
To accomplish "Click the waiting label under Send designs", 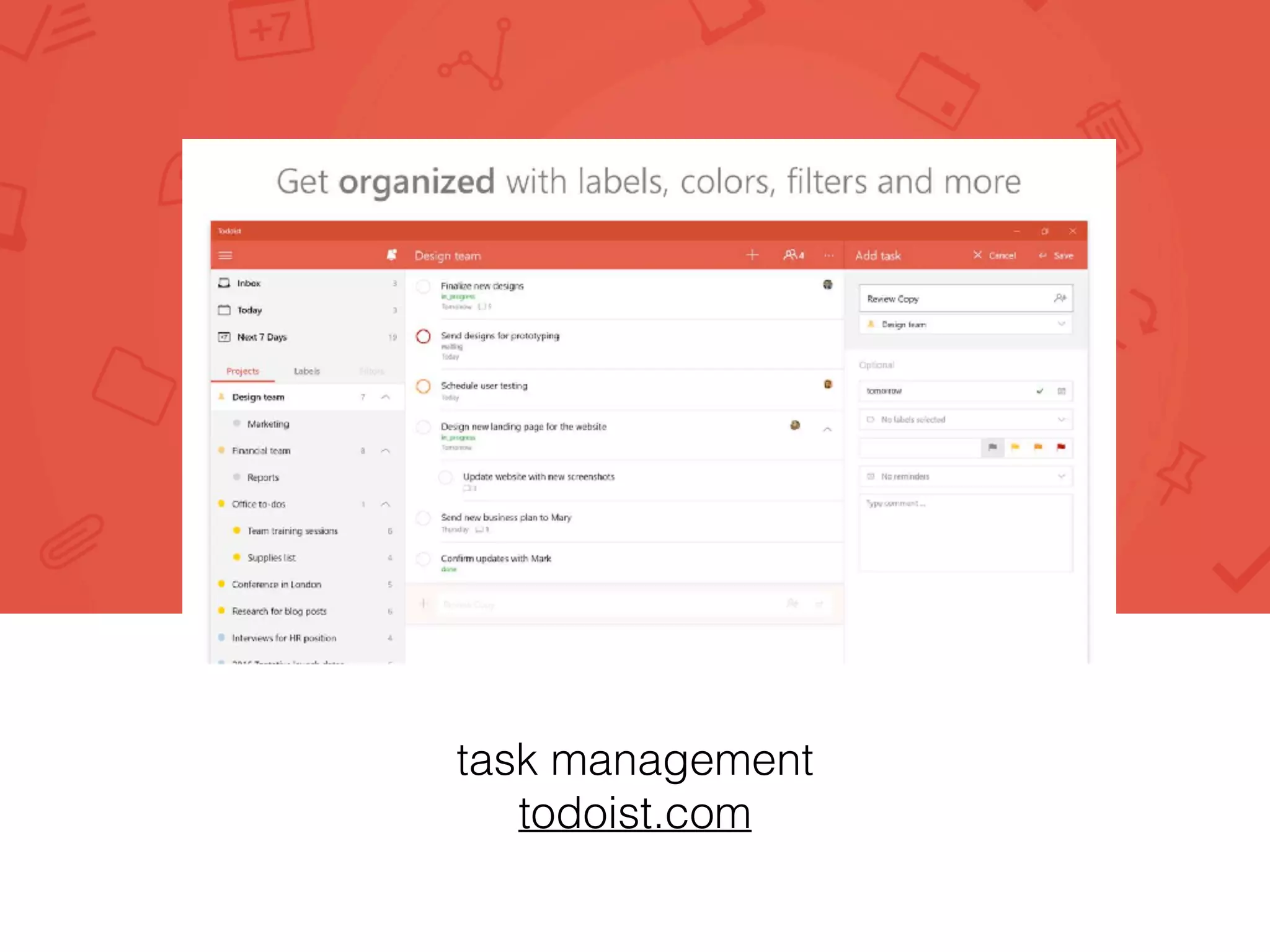I will [x=452, y=346].
